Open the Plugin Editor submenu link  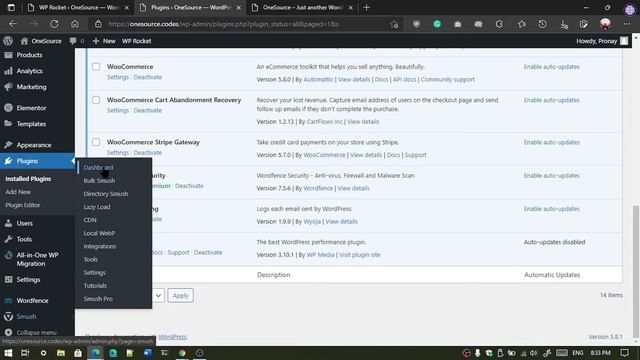(x=23, y=205)
